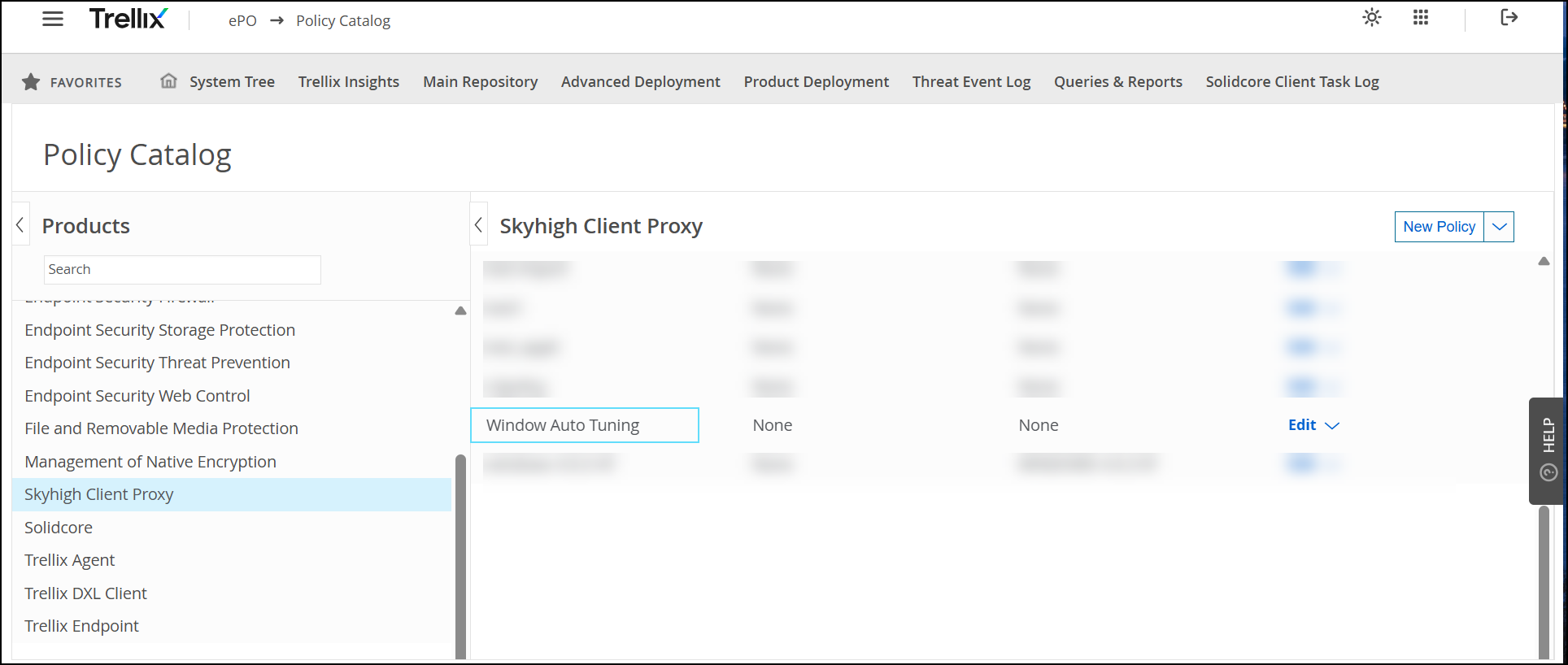
Task: Open the New Policy dropdown arrow
Action: coord(1499,227)
